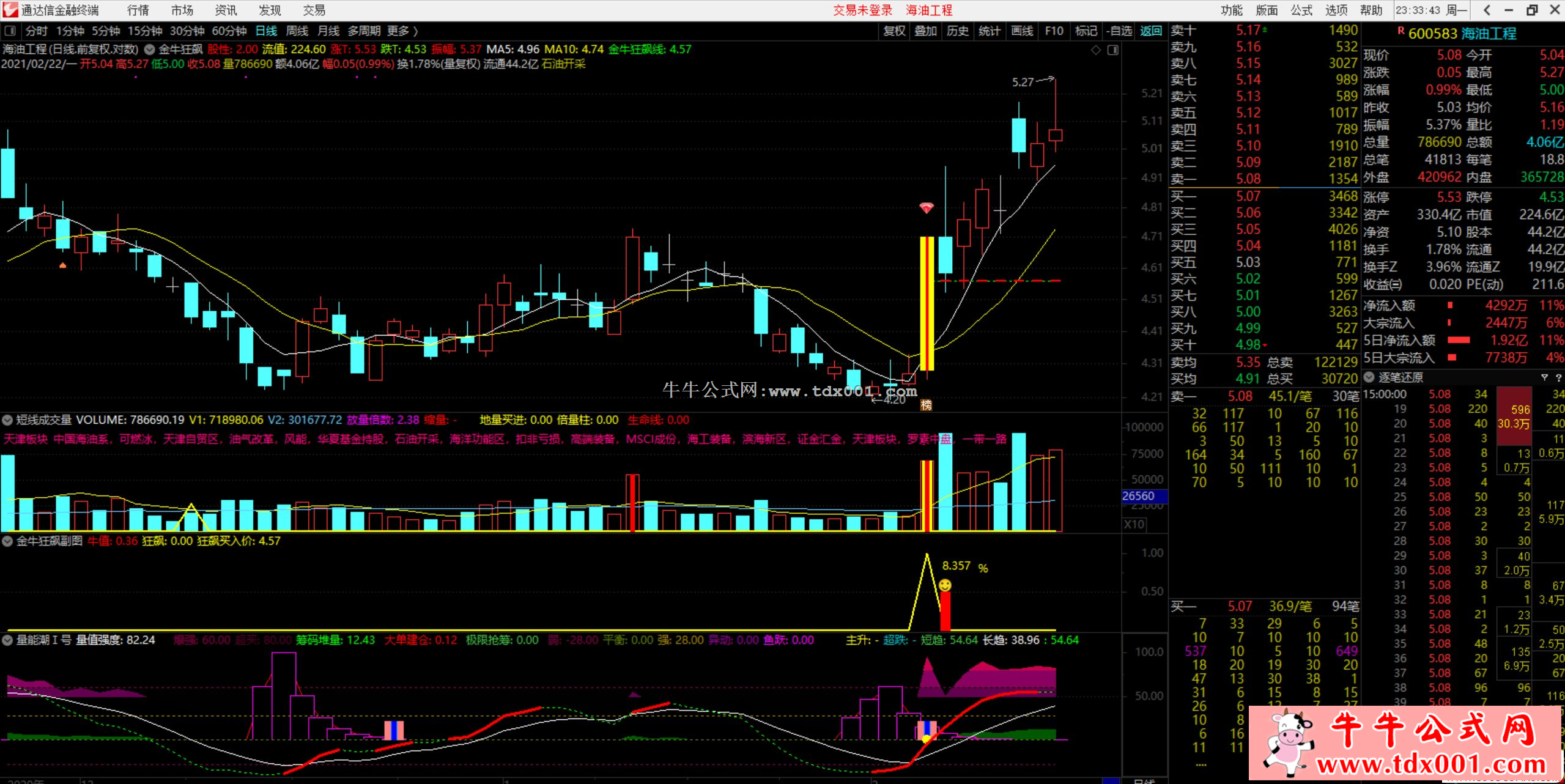Switch to 5分钟 period tab
This screenshot has width=1565, height=784.
tap(106, 31)
